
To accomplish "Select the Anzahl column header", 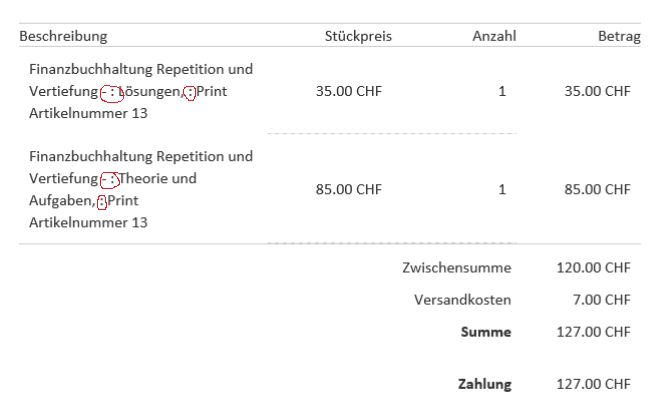I will point(494,37).
